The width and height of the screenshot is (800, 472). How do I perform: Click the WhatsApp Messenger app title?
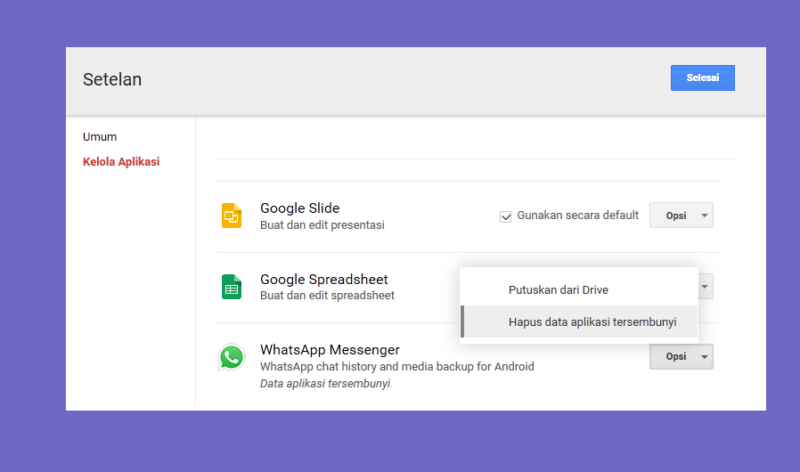[330, 350]
